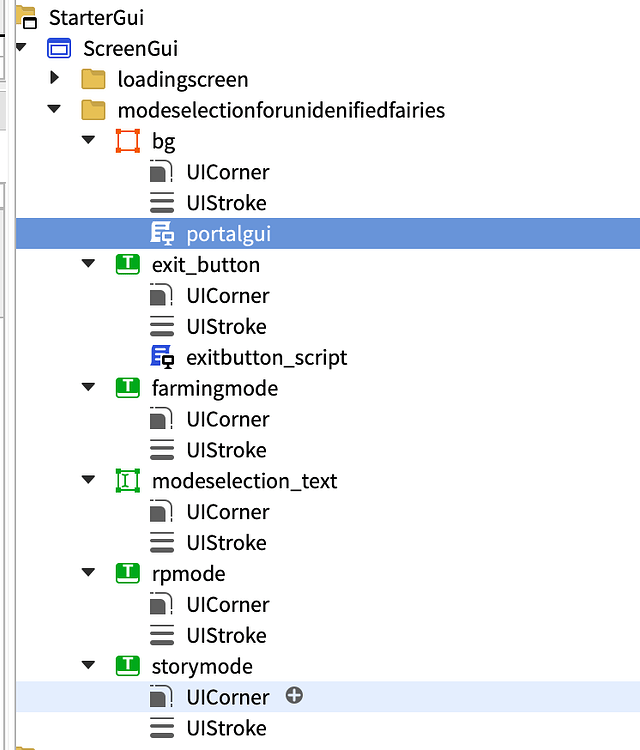Select the UIStroke label under exit_button
Screen dimensions: 640x750
coord(227,327)
